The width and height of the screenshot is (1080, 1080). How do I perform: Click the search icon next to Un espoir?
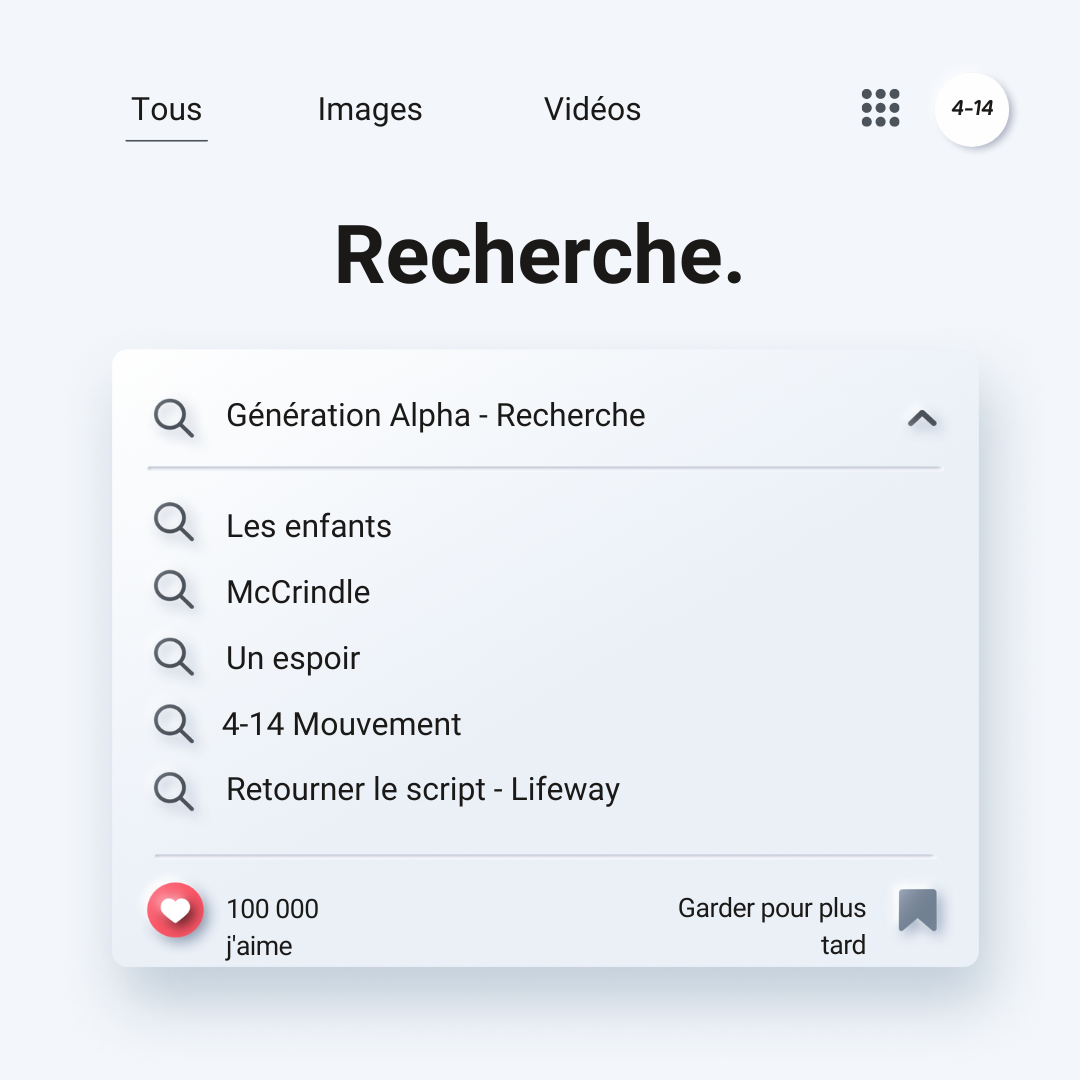(173, 656)
